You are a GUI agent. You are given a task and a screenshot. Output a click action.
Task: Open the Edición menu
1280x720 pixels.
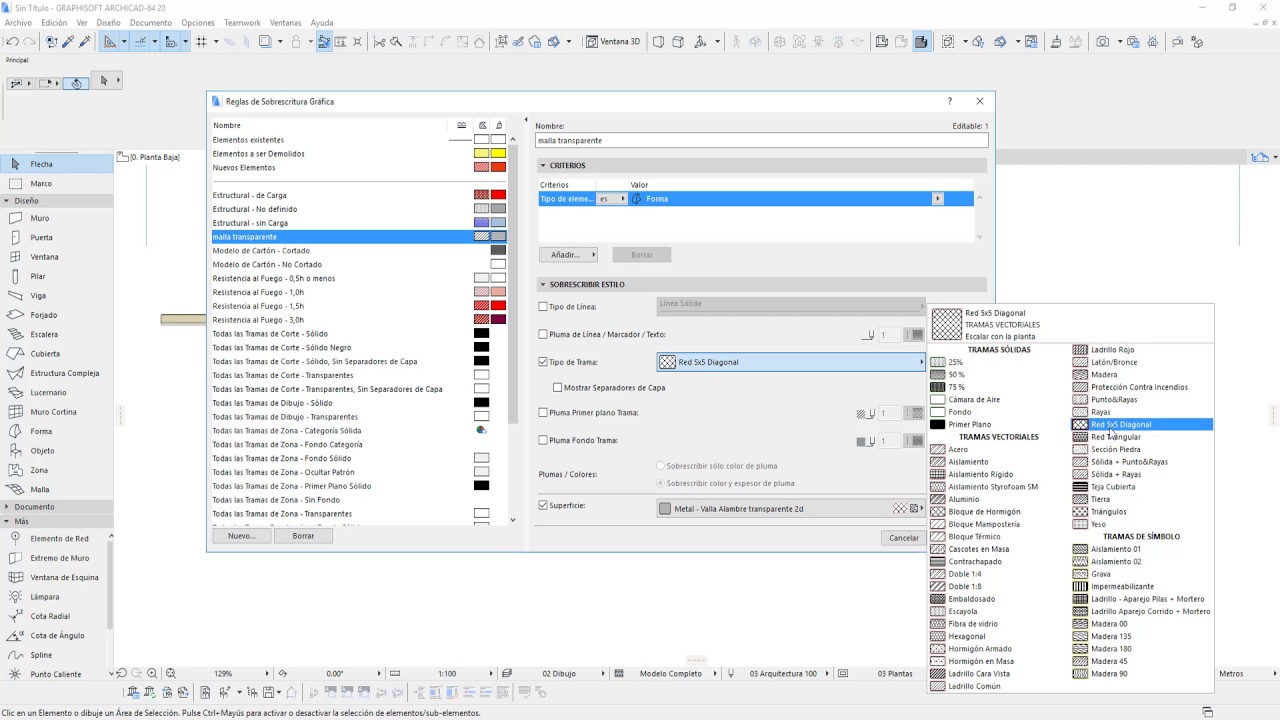pyautogui.click(x=54, y=22)
